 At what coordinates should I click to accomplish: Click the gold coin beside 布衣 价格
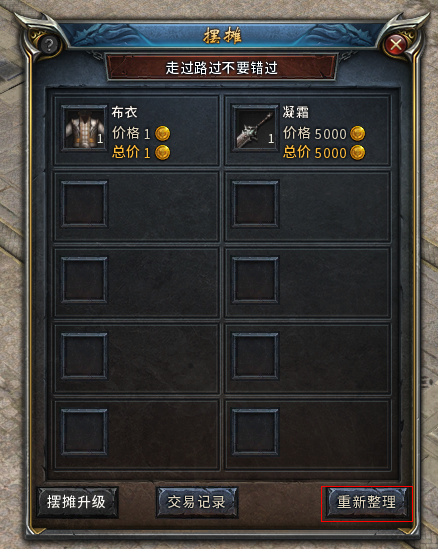pyautogui.click(x=162, y=133)
